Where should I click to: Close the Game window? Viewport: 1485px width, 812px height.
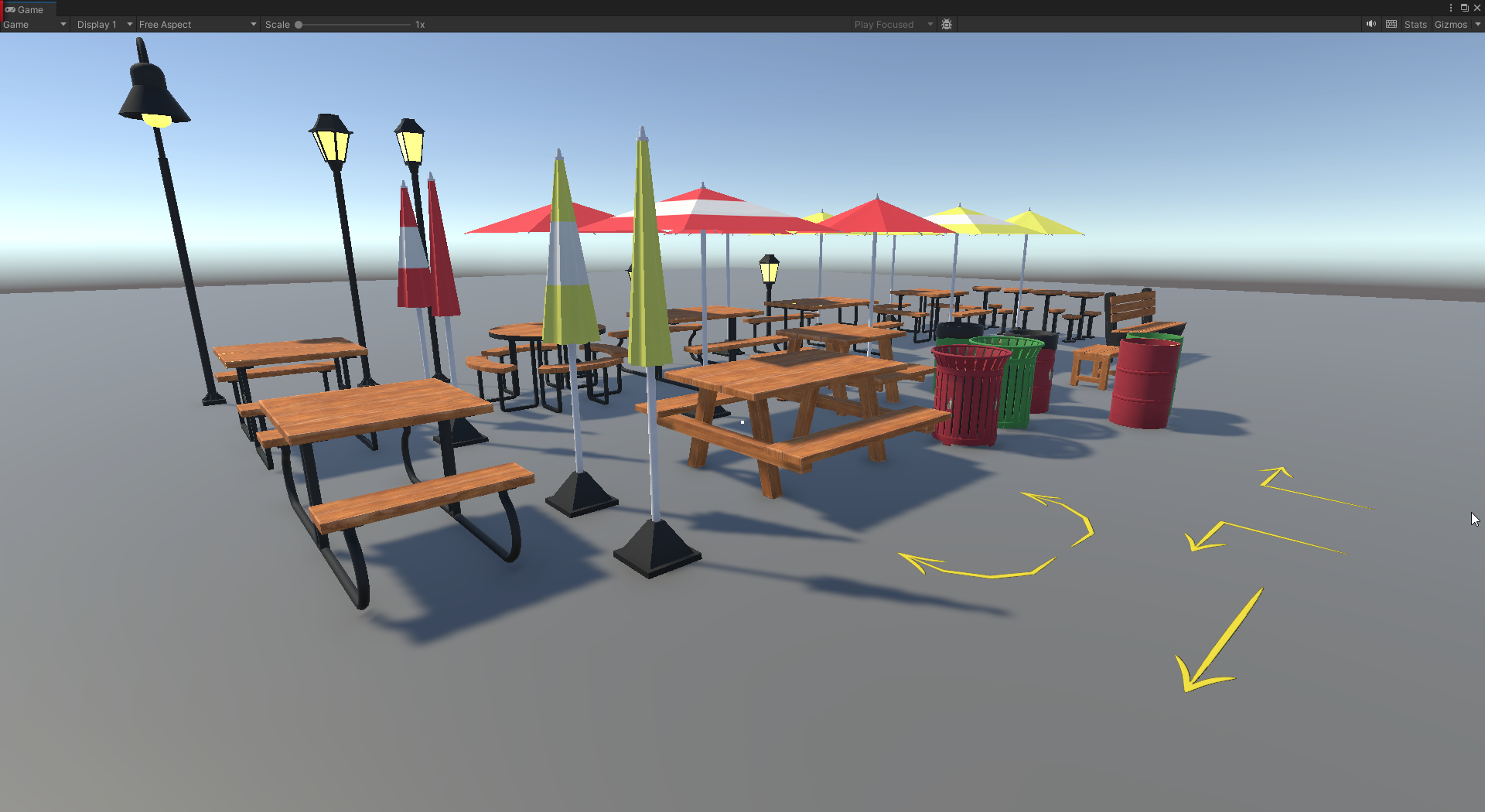[x=1476, y=8]
